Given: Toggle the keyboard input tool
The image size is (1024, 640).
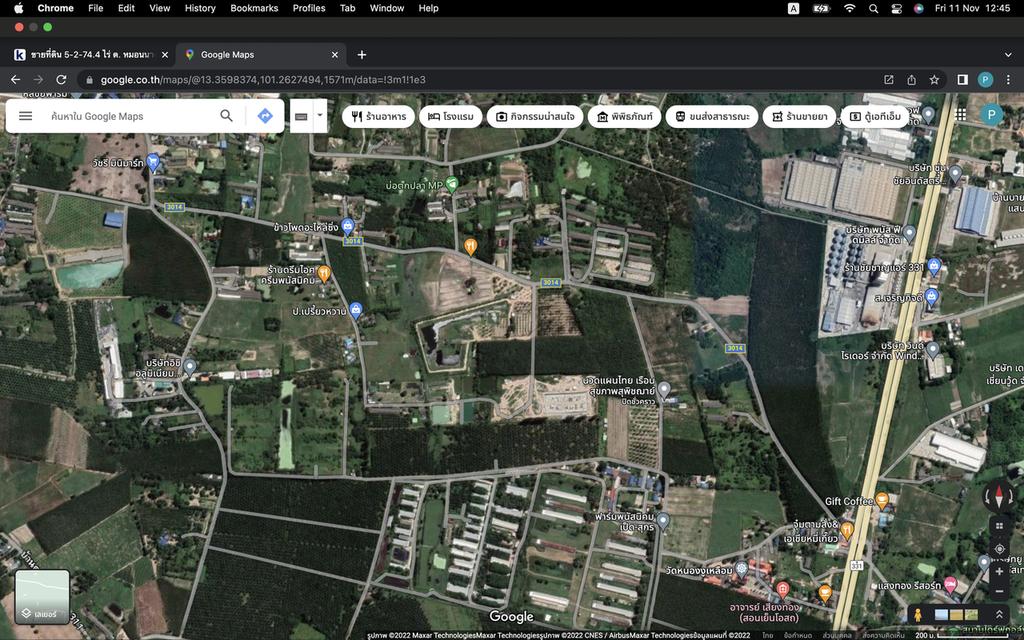Looking at the screenshot, I should click(301, 116).
